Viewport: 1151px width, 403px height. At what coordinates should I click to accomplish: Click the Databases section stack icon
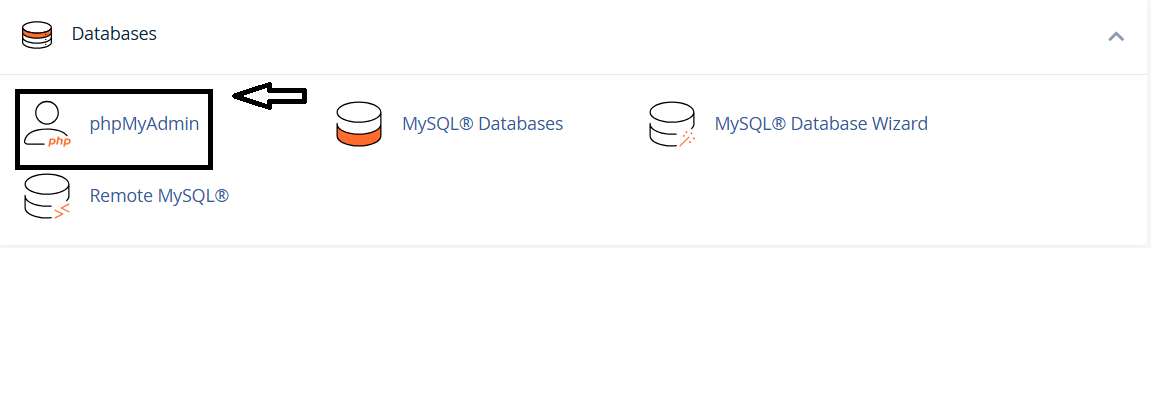[x=37, y=34]
